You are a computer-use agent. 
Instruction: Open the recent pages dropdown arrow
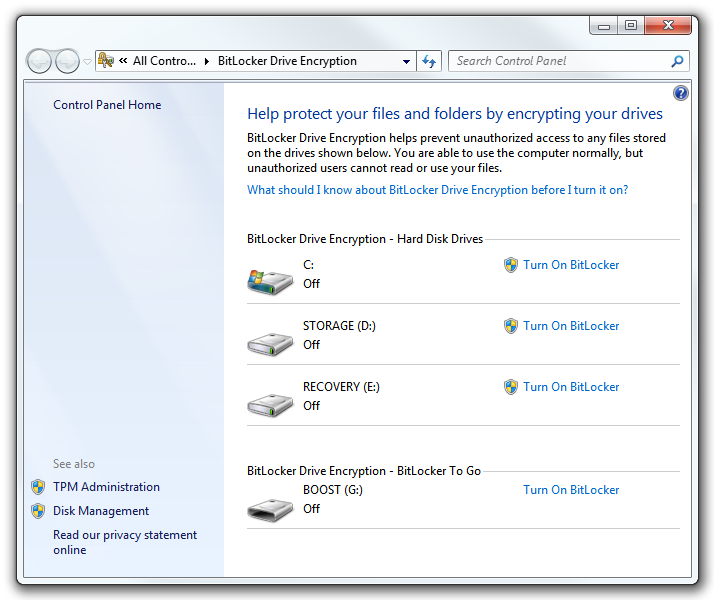[87, 61]
